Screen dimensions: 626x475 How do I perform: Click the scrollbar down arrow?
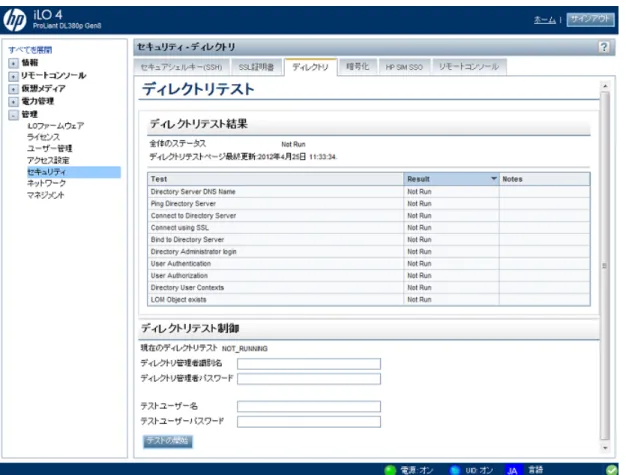605,448
